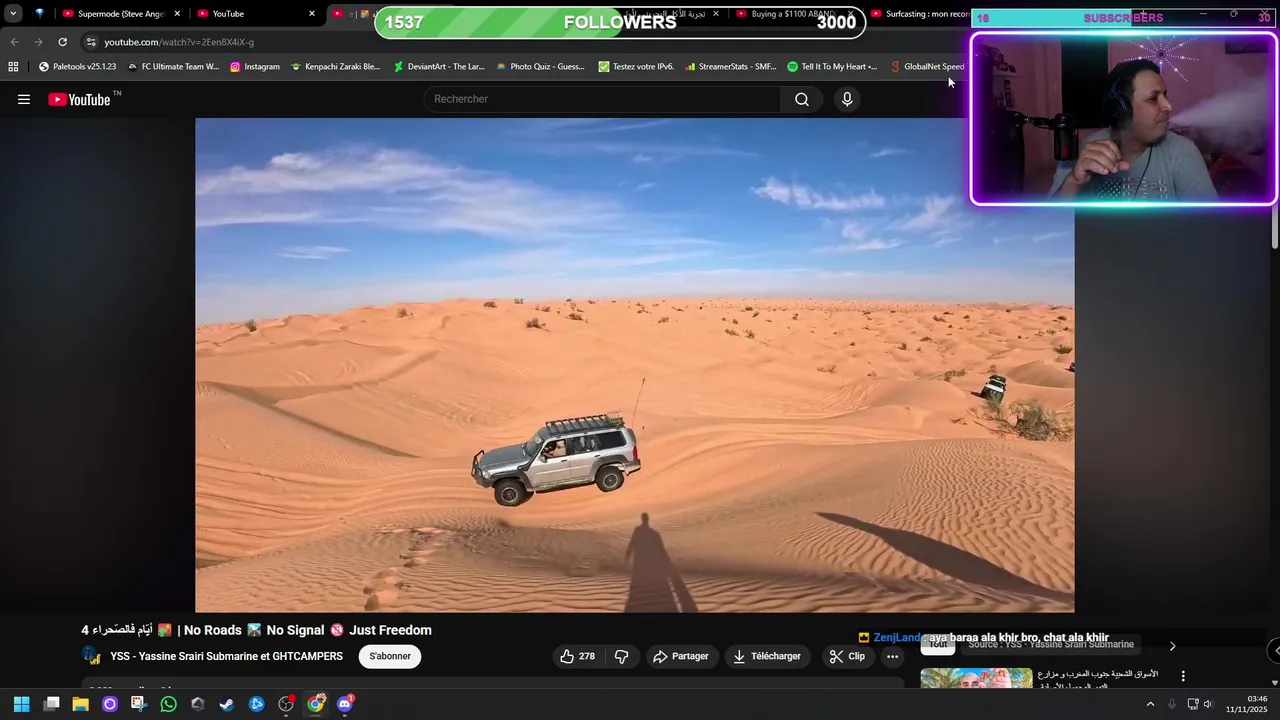Open Steam from the taskbar

coord(227,704)
